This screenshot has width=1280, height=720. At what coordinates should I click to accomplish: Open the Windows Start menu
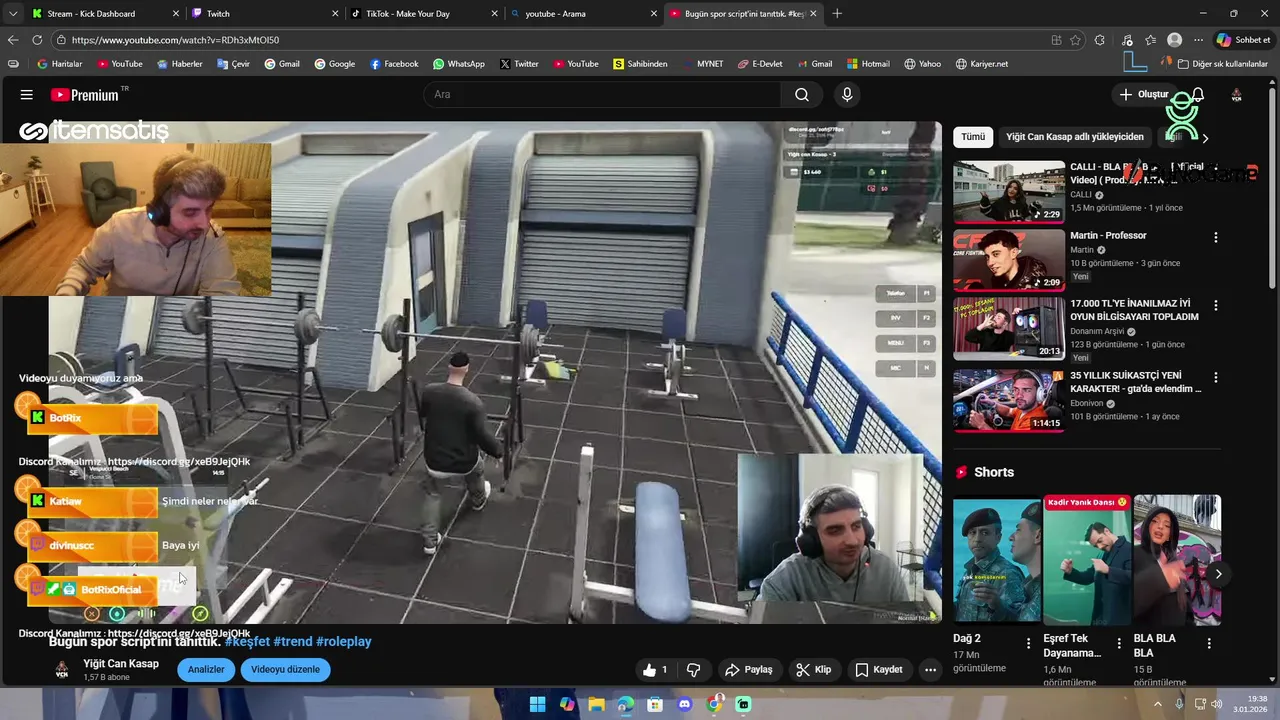[x=537, y=704]
